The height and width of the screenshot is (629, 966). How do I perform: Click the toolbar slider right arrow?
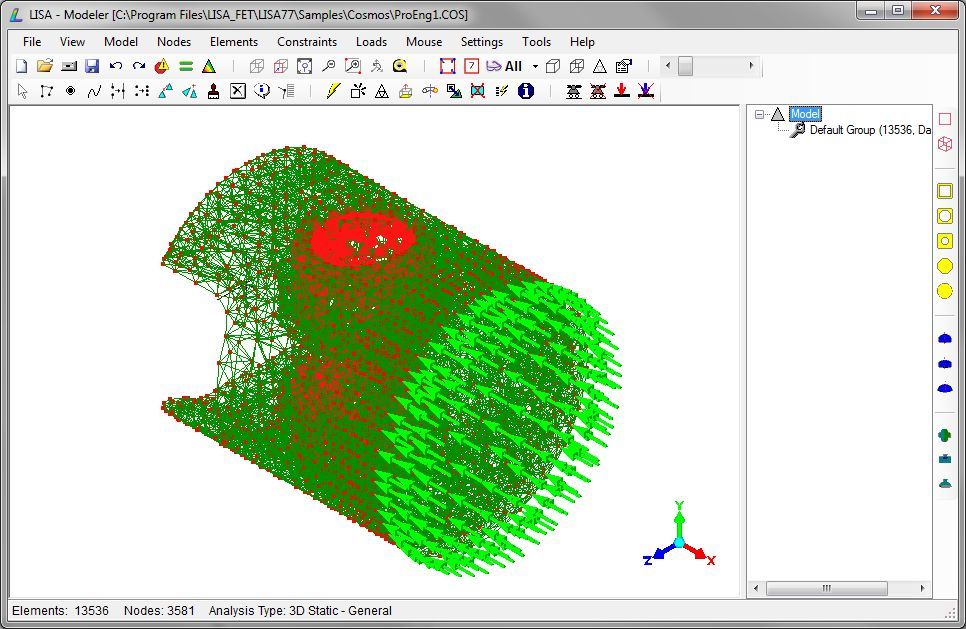tap(751, 65)
